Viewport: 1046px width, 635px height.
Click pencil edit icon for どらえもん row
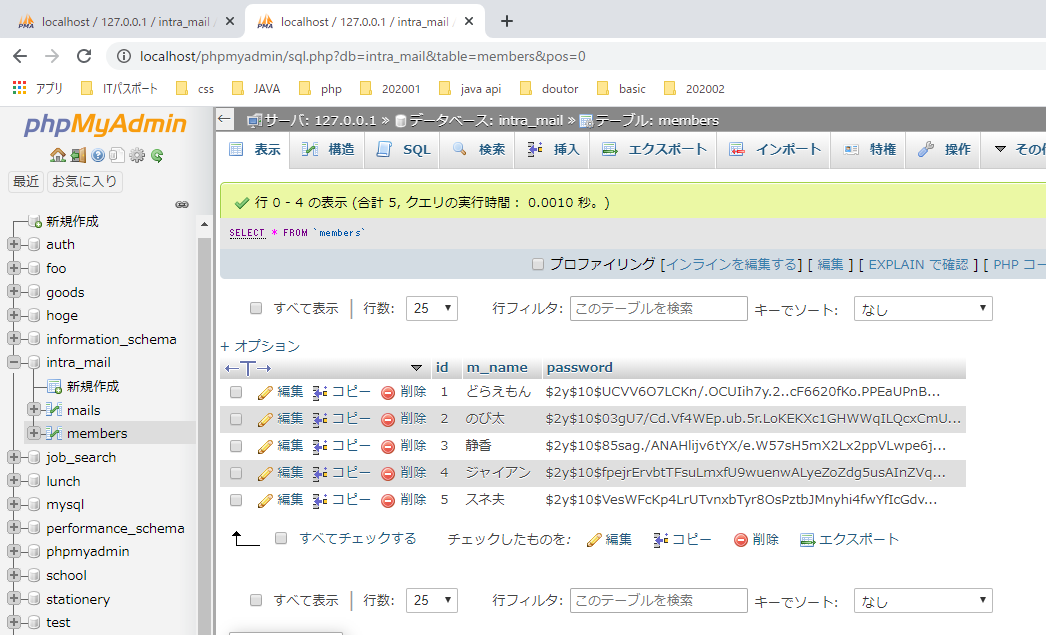265,393
